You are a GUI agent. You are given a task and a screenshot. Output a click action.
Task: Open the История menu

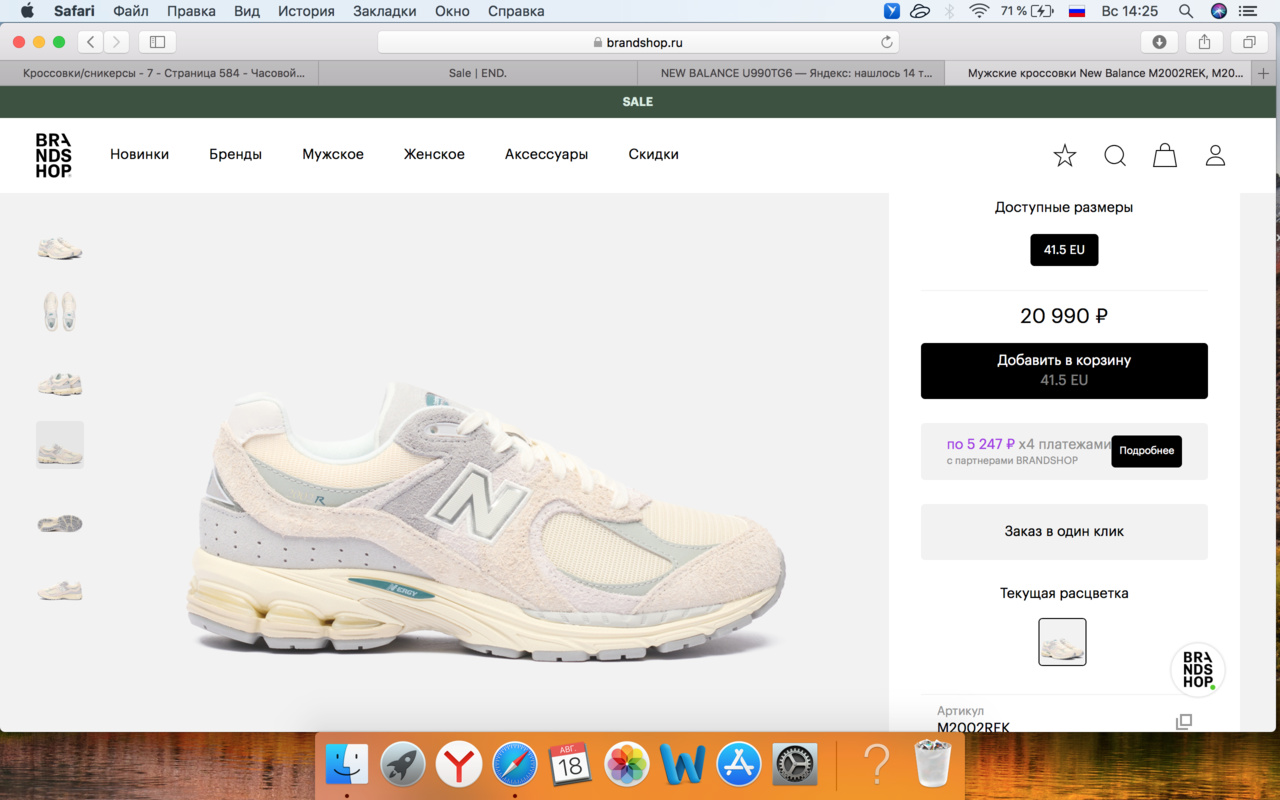pos(306,11)
